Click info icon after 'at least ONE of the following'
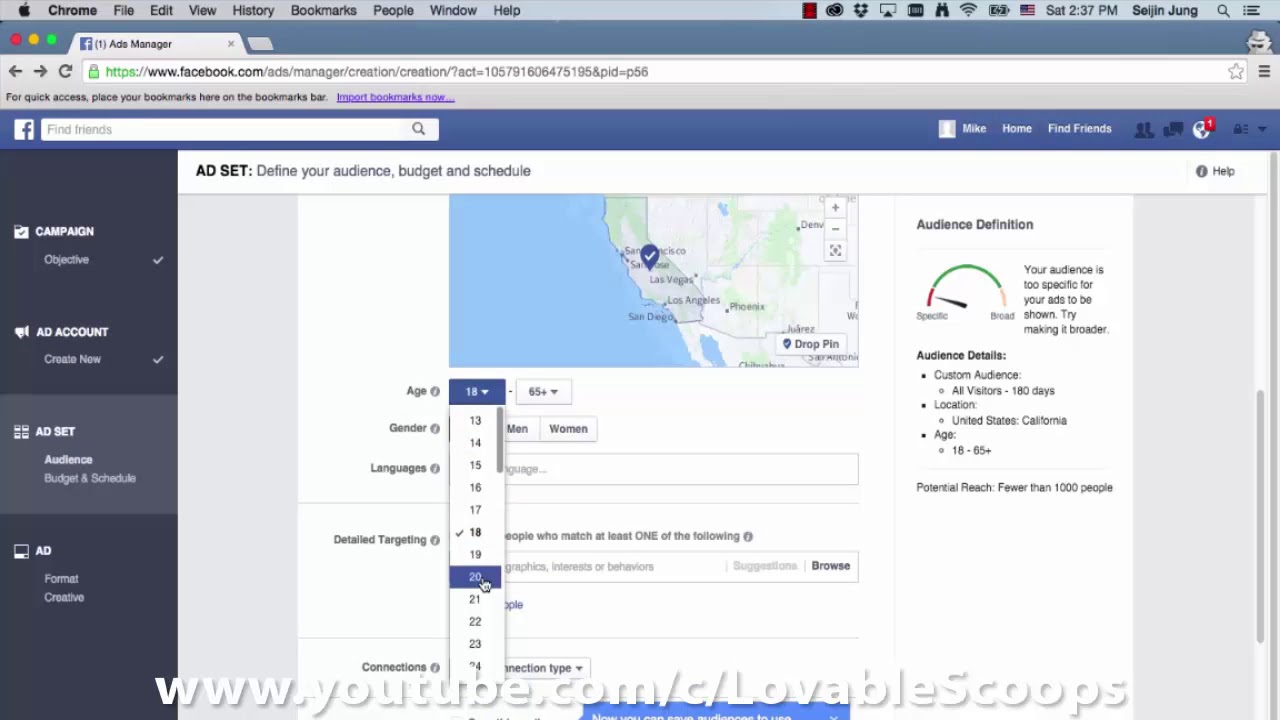1280x720 pixels. coord(748,536)
